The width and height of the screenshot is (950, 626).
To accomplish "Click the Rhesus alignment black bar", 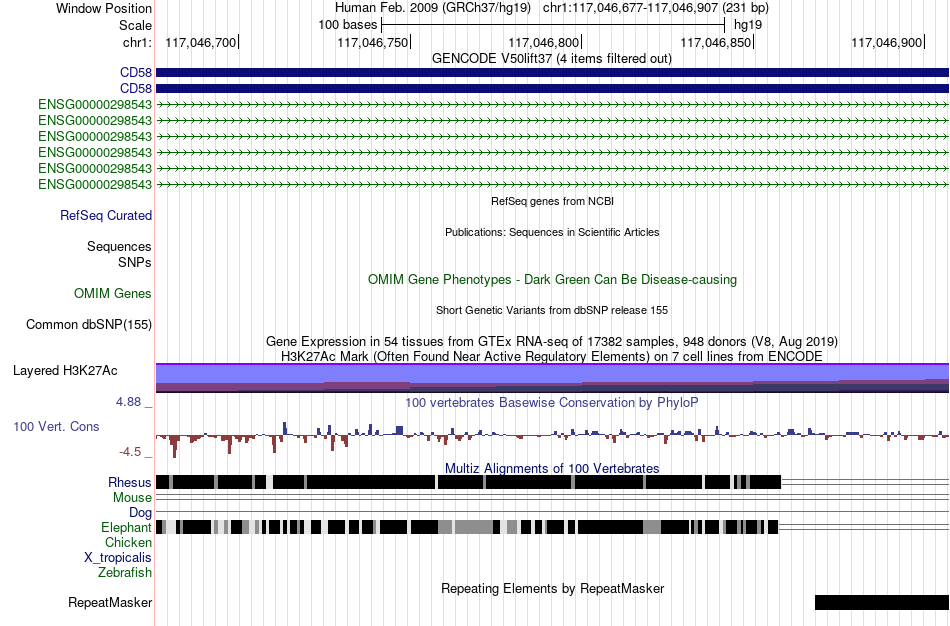I will 468,482.
